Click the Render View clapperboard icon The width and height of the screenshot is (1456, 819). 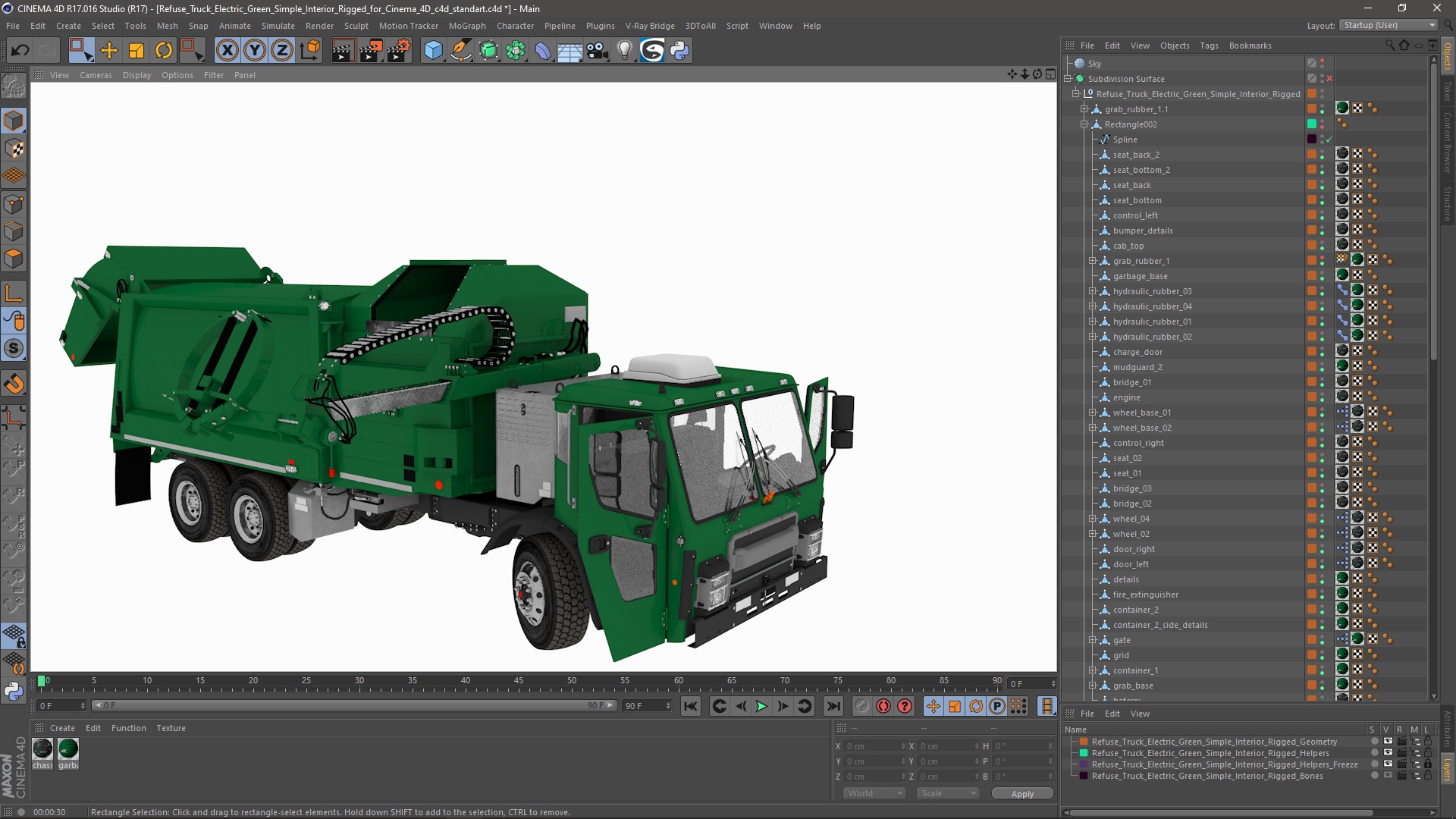(343, 51)
